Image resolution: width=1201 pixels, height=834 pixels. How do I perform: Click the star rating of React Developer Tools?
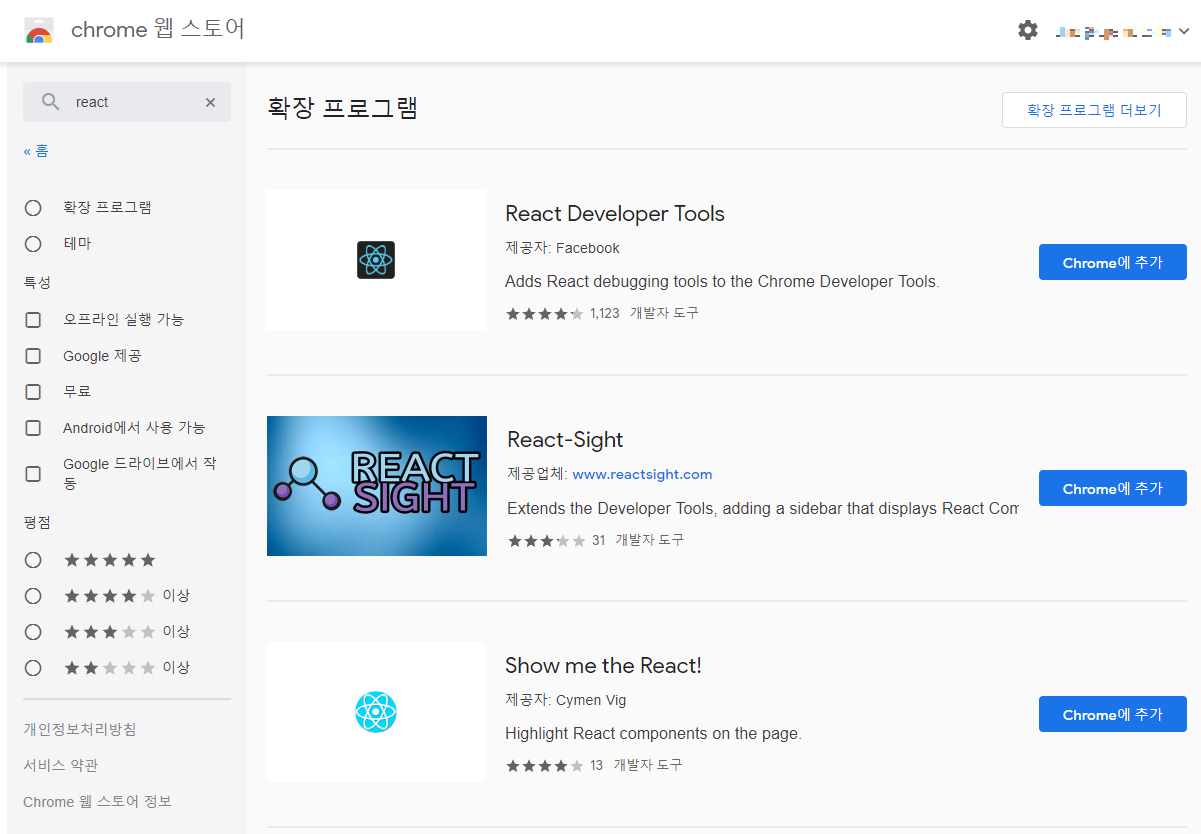pos(544,313)
